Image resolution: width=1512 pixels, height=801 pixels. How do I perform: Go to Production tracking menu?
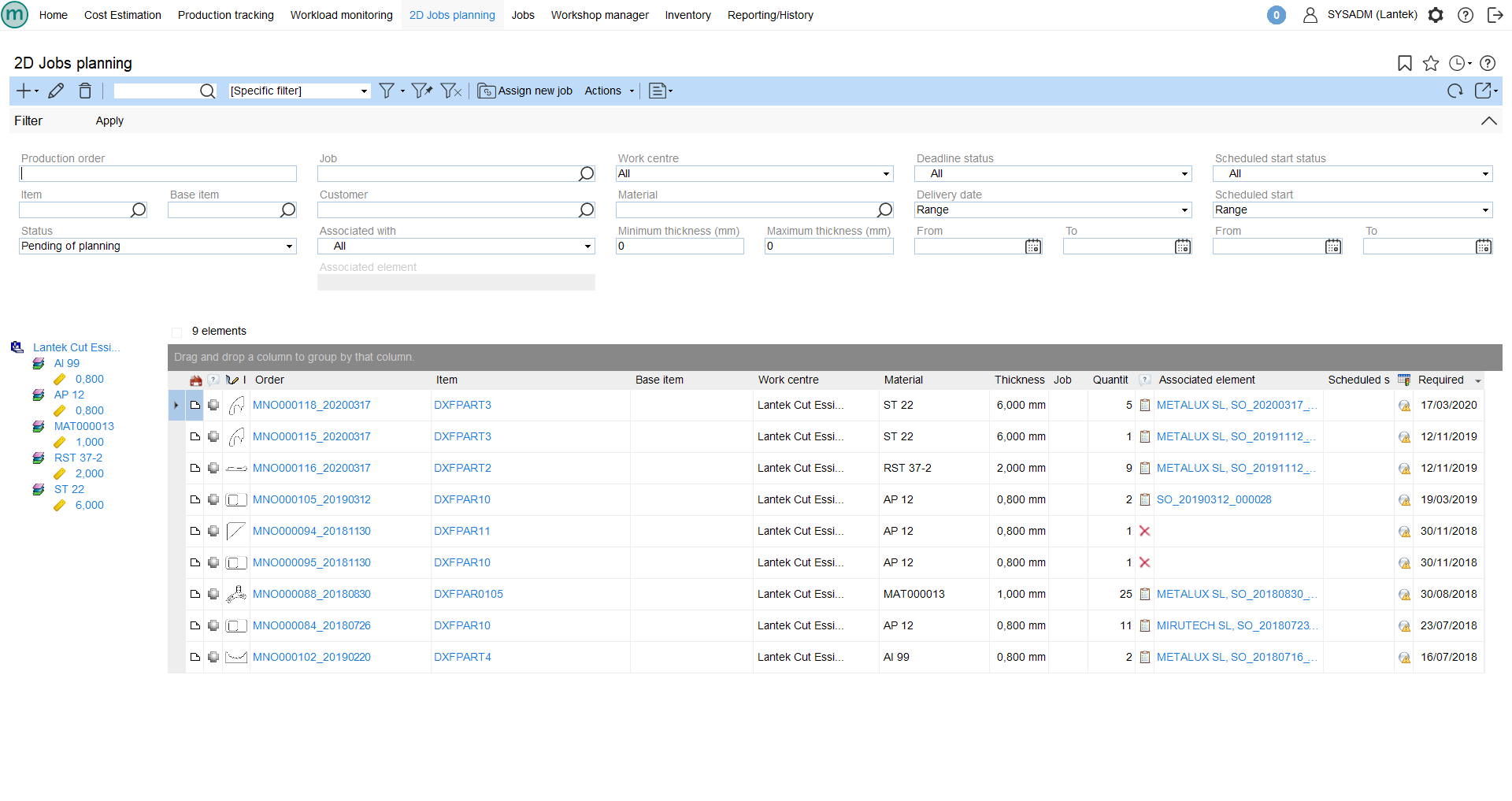pos(225,15)
